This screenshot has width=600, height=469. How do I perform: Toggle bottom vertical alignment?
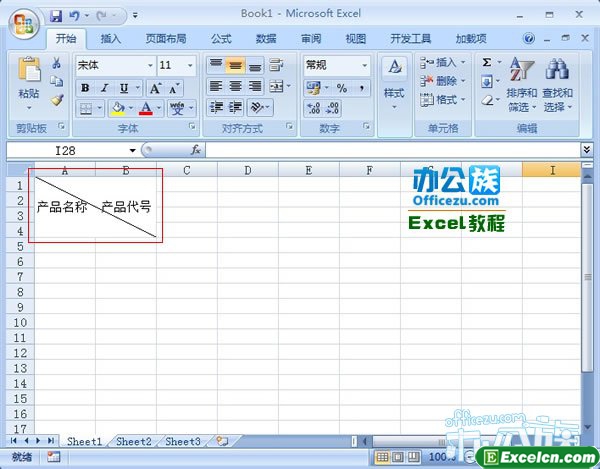point(255,65)
